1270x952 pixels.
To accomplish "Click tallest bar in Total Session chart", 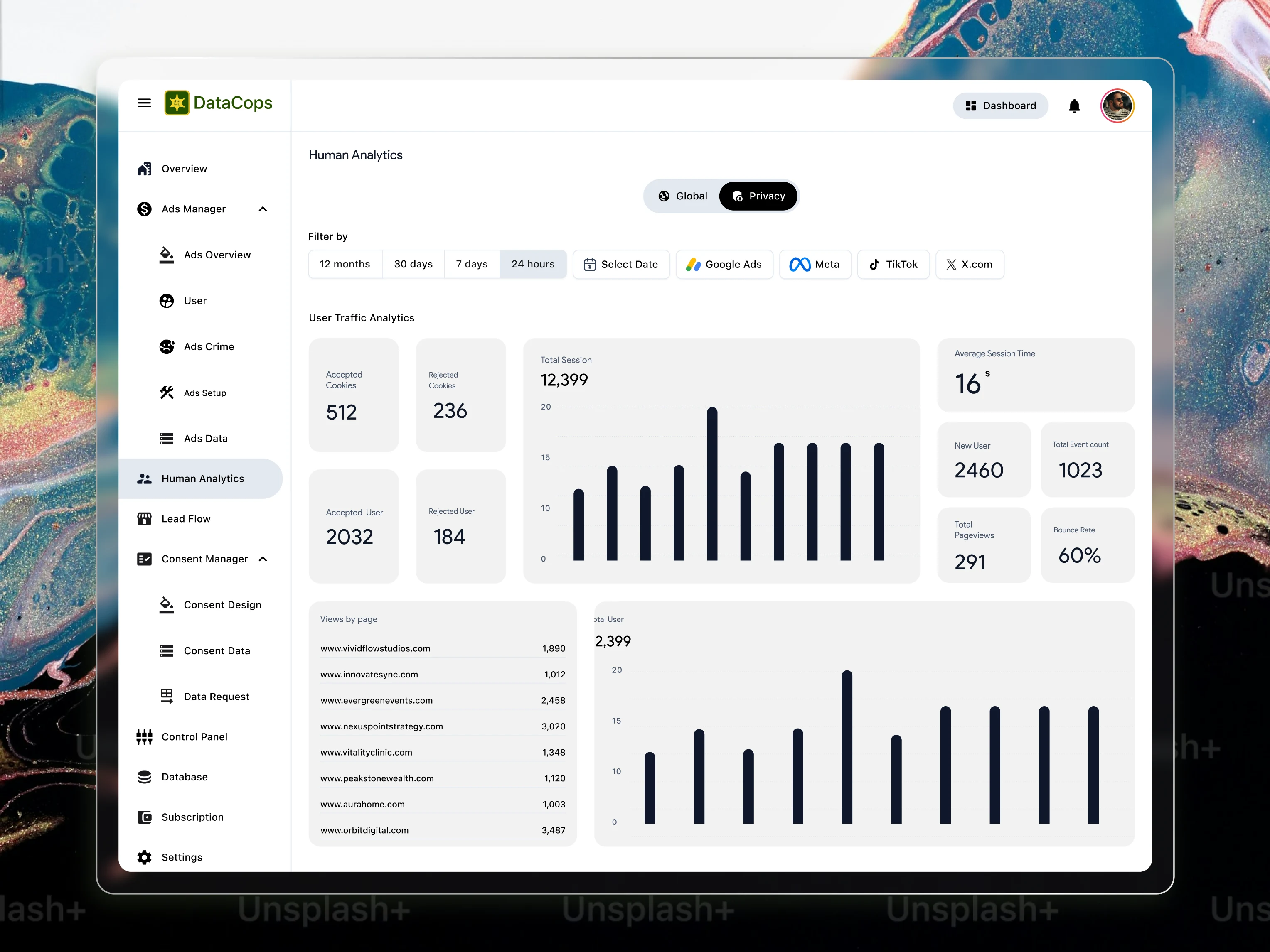I will [712, 483].
